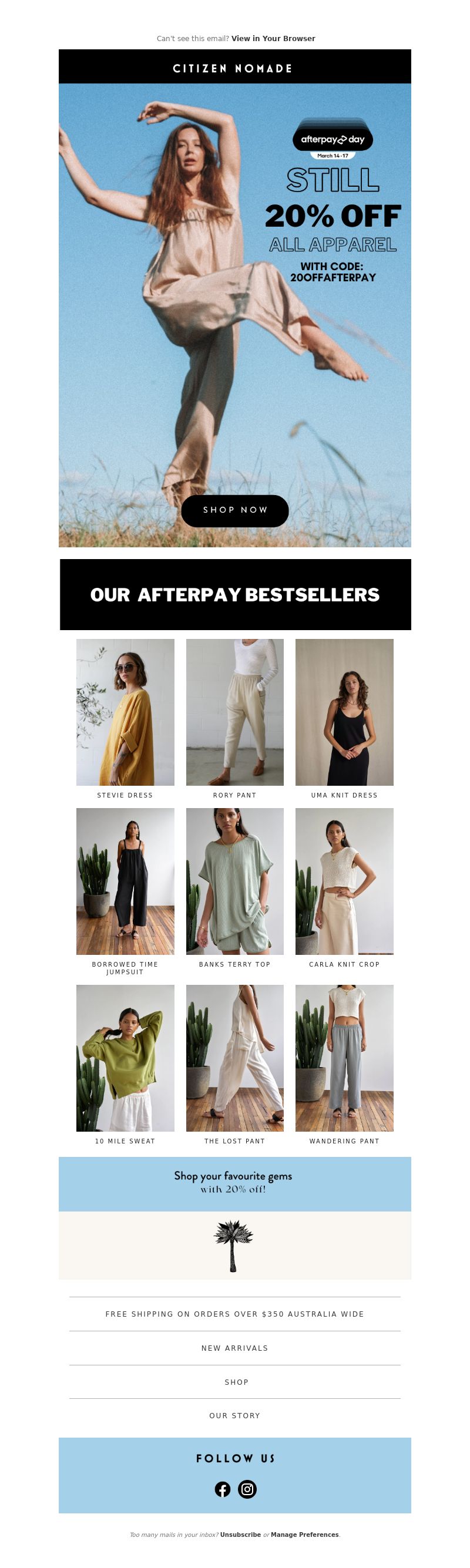Select the Uma Knit Dress photo
This screenshot has width=470, height=1568.
click(x=345, y=712)
